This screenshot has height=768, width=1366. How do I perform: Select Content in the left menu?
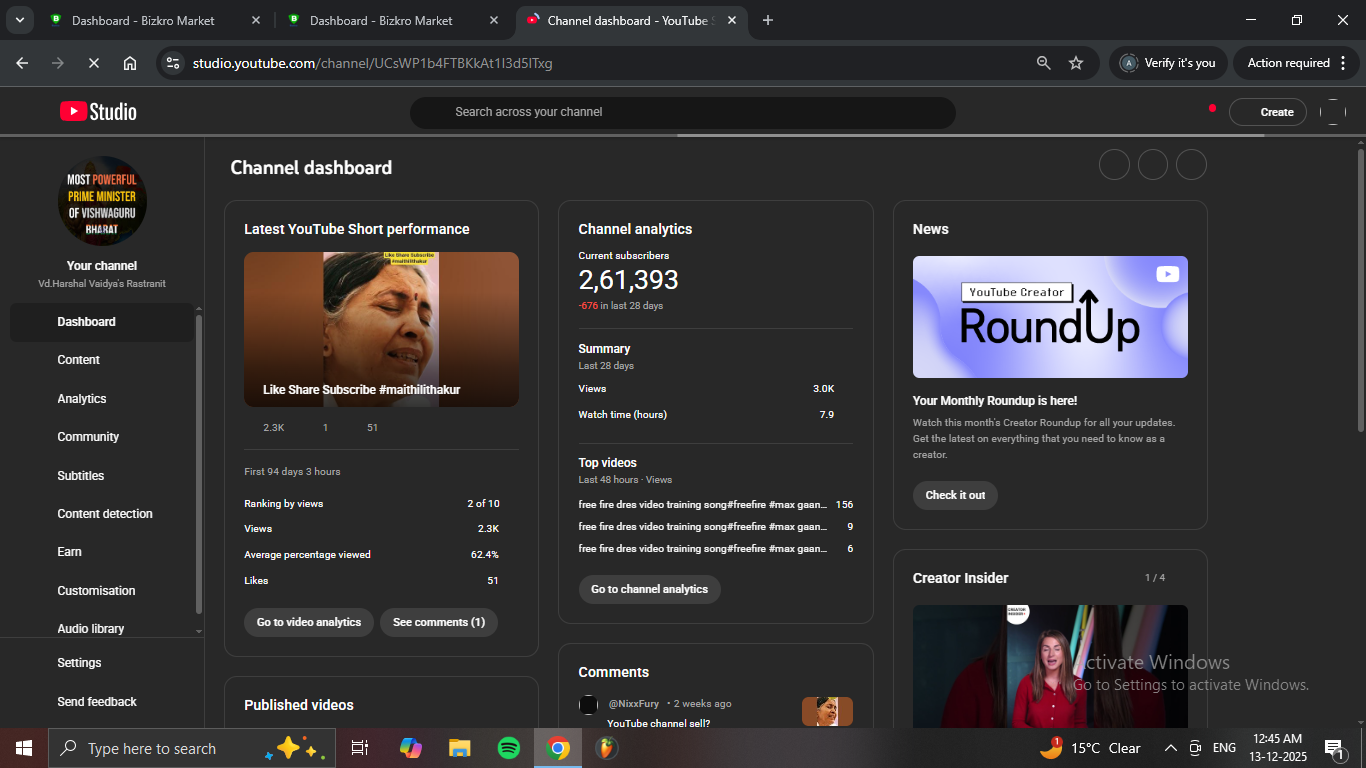click(x=79, y=360)
